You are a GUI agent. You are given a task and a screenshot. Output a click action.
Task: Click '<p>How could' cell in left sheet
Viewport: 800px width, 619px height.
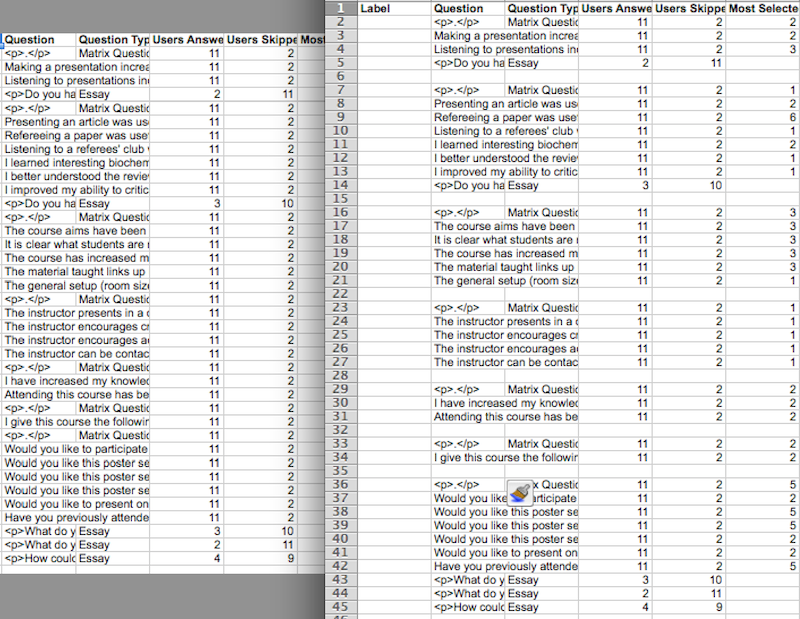(39, 559)
